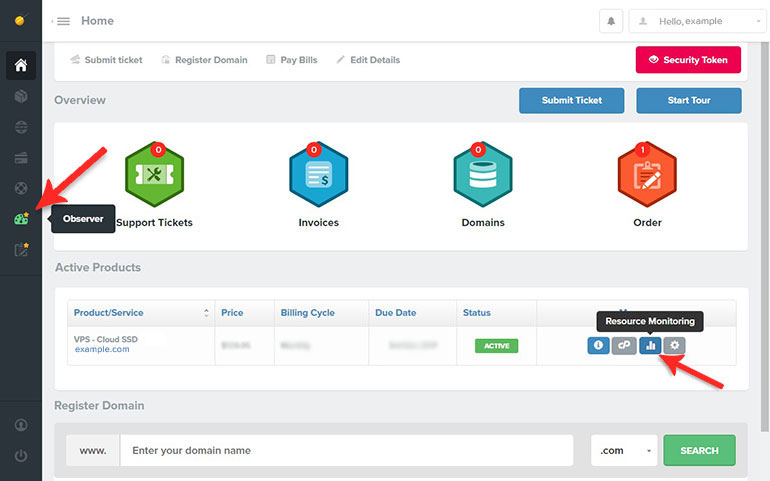
Task: Toggle the hamburger menu beside Home
Action: coord(63,21)
